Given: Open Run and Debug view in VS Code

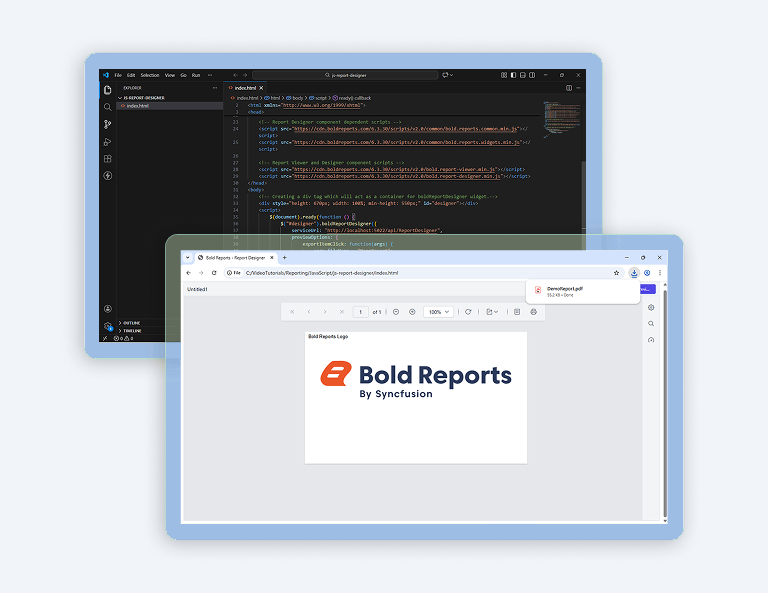Looking at the screenshot, I should coord(108,142).
